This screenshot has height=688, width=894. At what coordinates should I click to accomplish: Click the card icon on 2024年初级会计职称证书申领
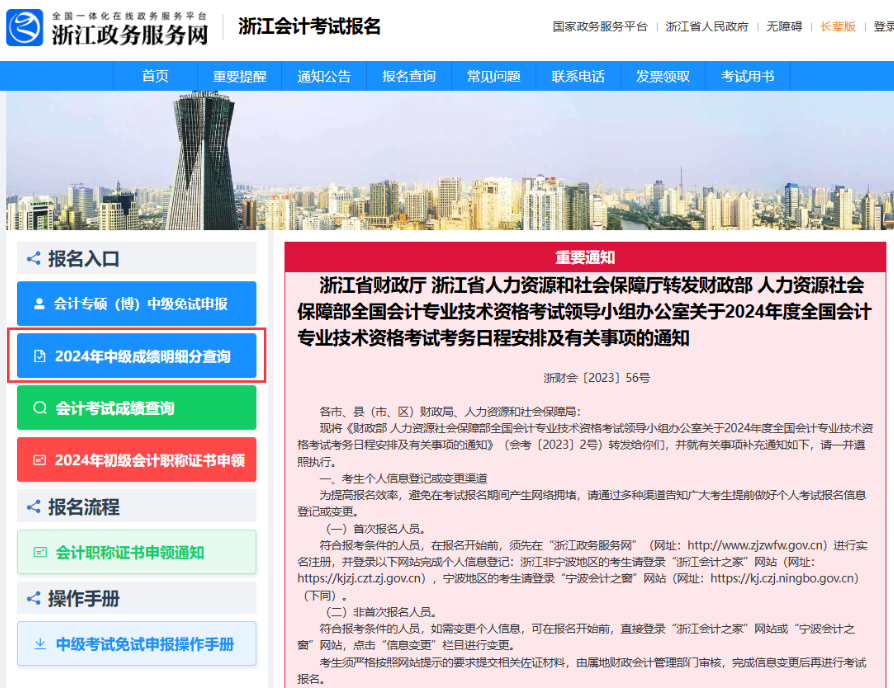click(x=39, y=457)
